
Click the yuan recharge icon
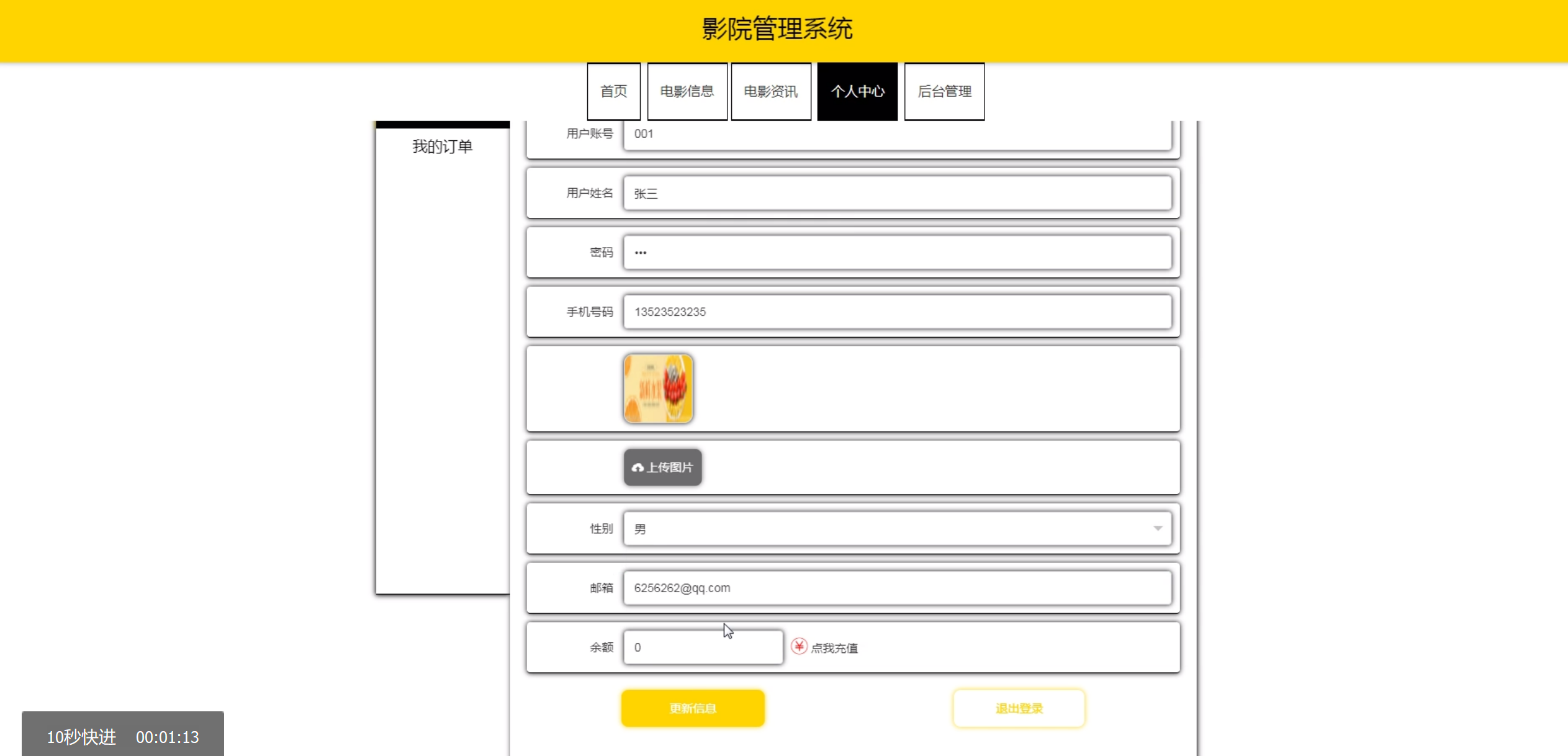pos(799,647)
